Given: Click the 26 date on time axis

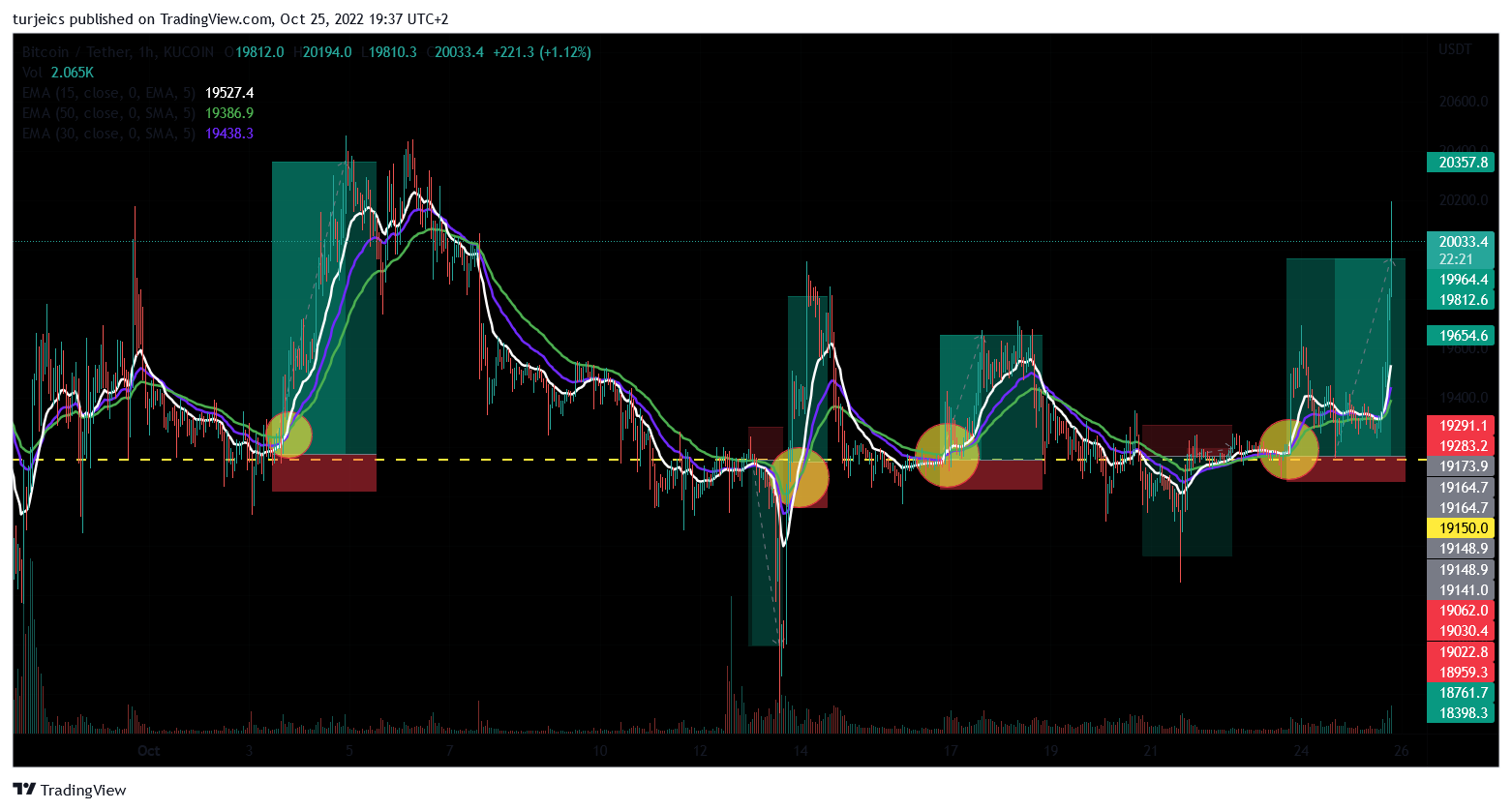Looking at the screenshot, I should pos(1401,751).
